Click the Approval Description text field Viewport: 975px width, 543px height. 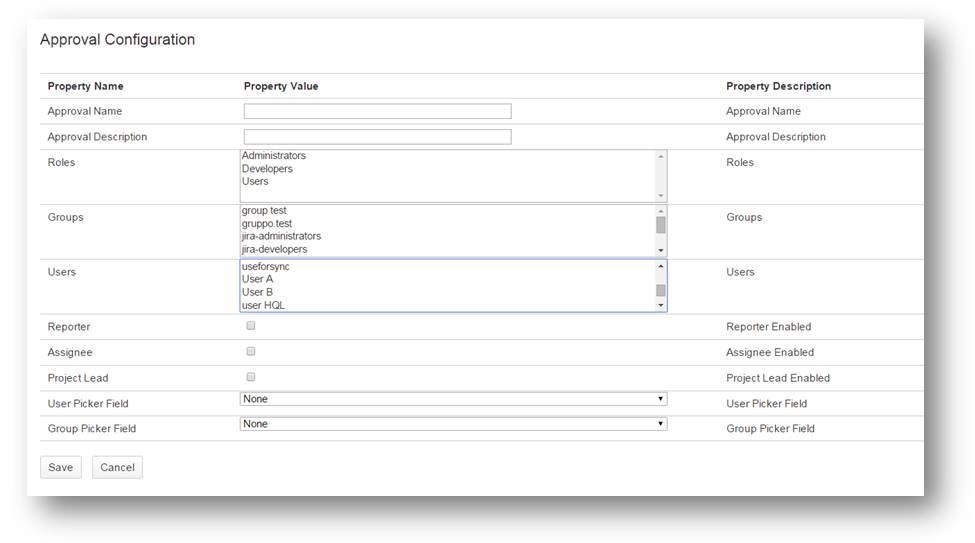tap(377, 137)
